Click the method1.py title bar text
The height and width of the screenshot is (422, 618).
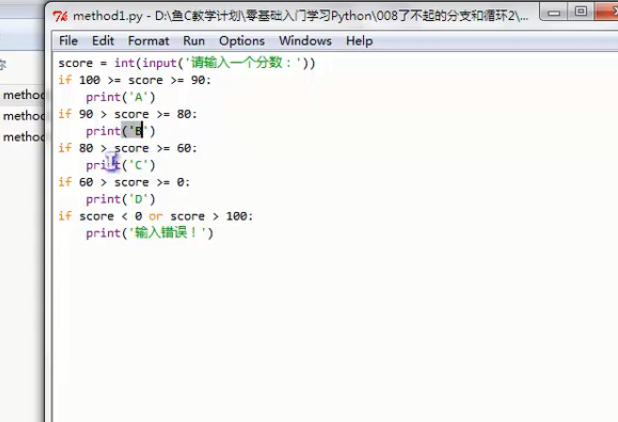tap(300, 16)
